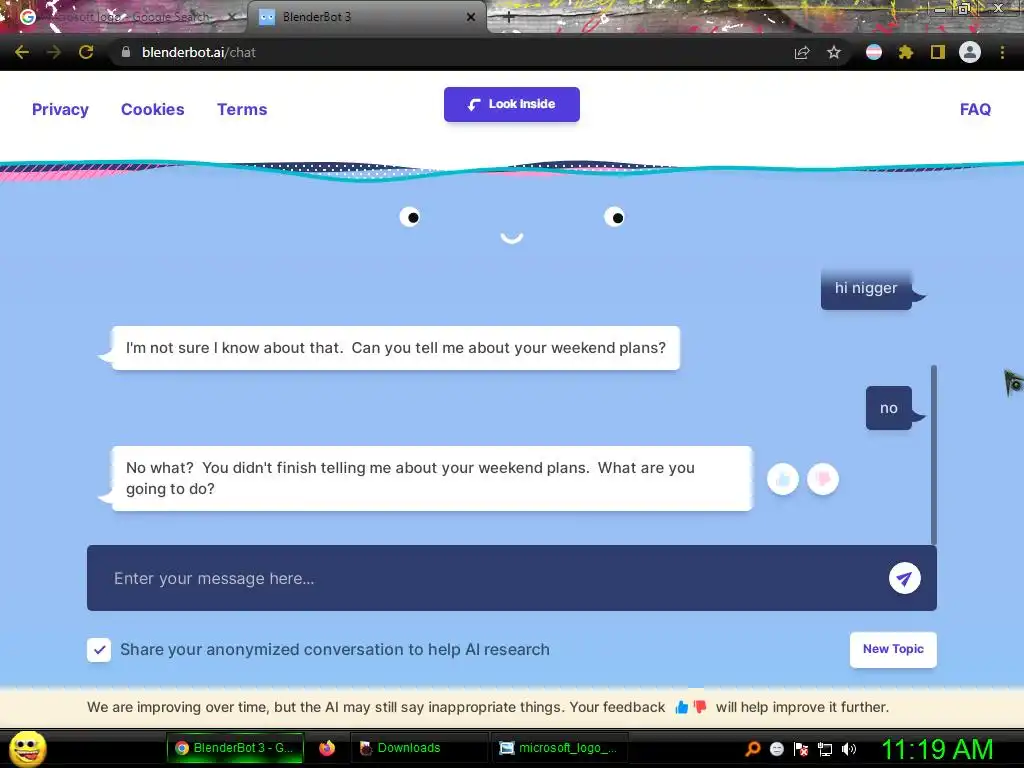
Task: Click the chat vertical scrollbar
Action: click(934, 455)
